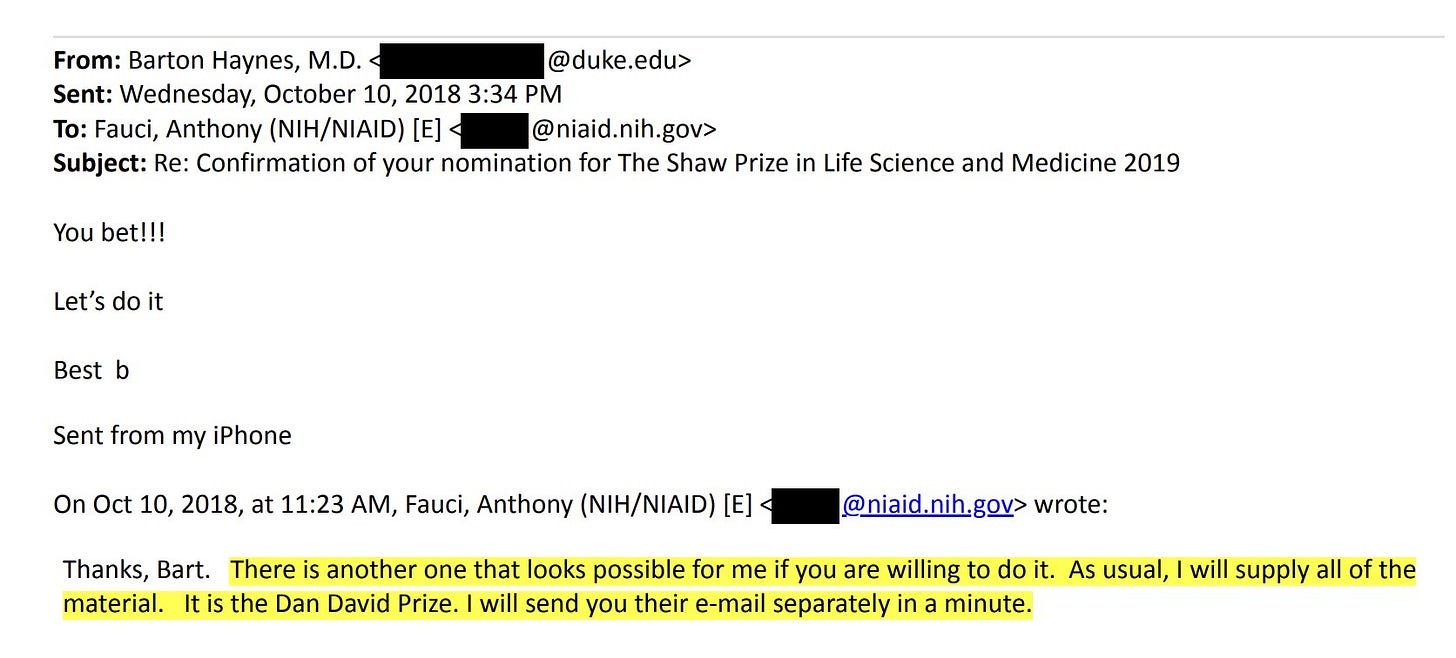Click "Thanks, Bart." in quoted reply
The height and width of the screenshot is (658, 1456).
(x=137, y=571)
